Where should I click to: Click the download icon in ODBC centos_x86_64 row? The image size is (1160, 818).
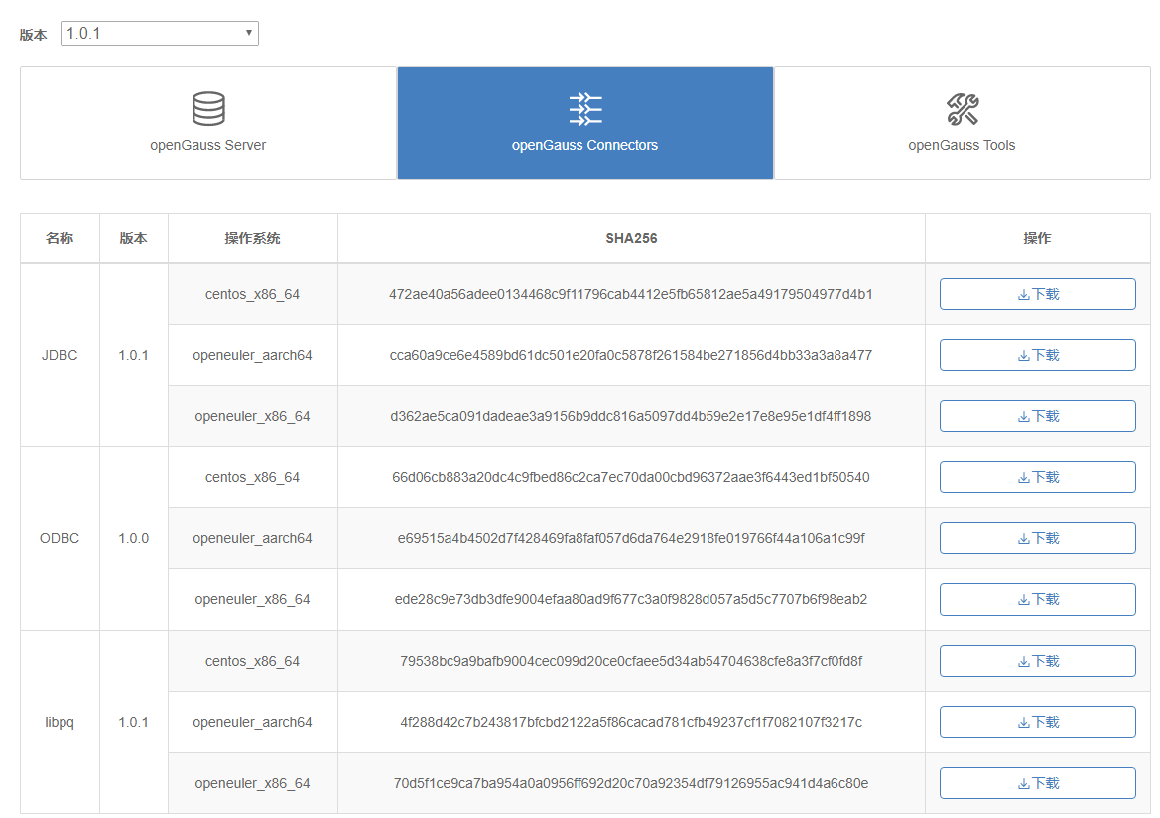pyautogui.click(x=1024, y=477)
